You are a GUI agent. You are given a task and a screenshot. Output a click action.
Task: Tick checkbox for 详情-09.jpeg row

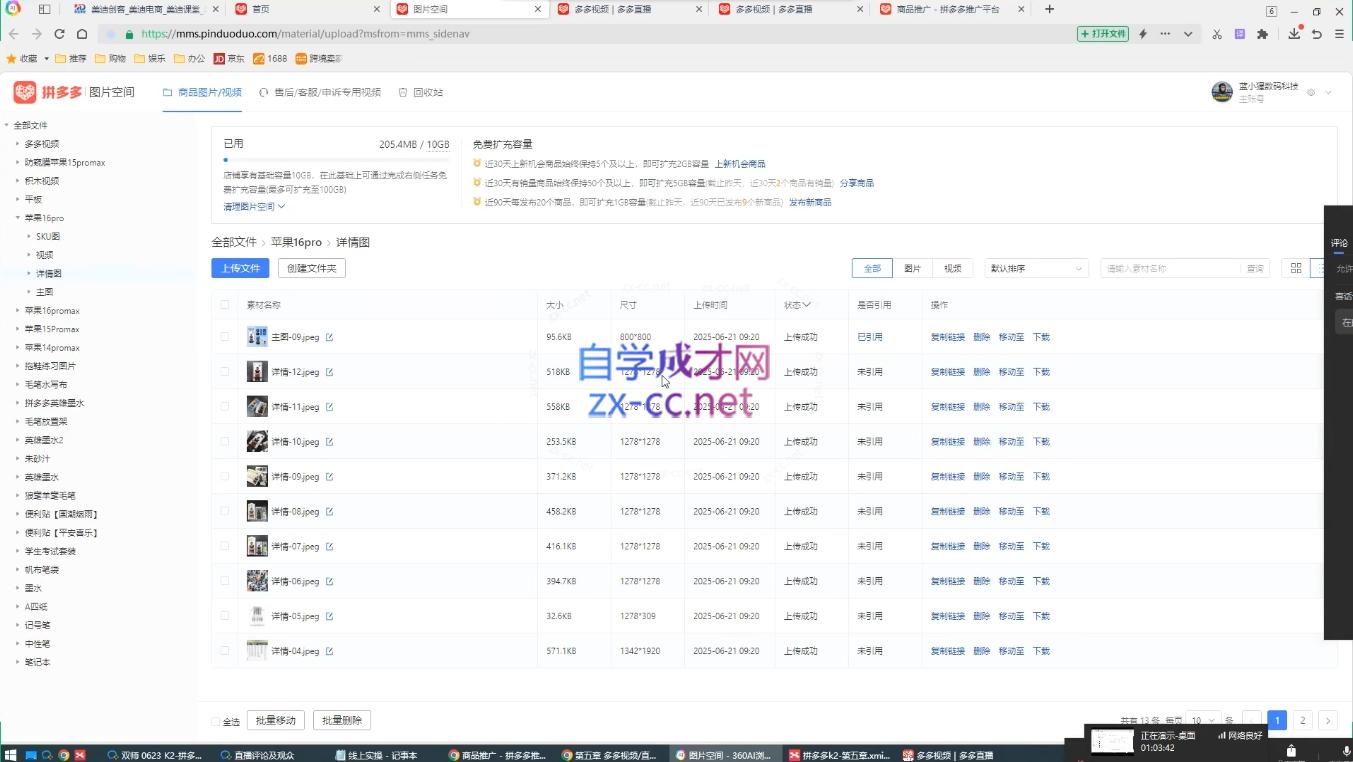point(225,477)
